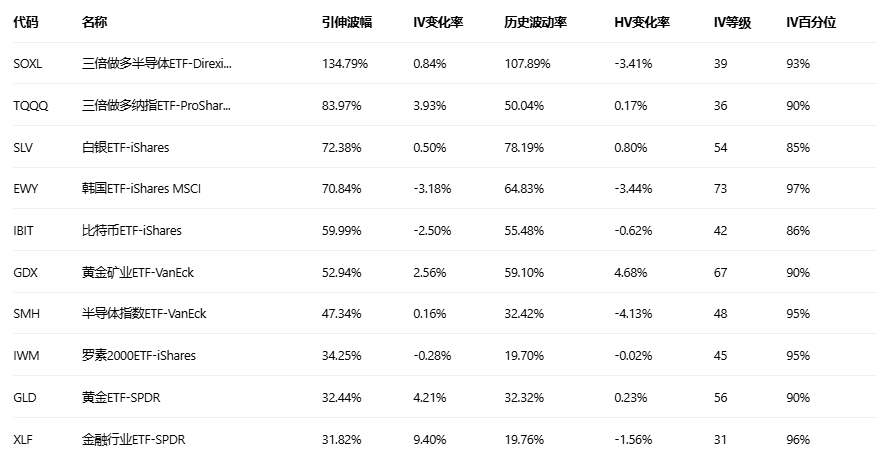This screenshot has height=460, width=881.
Task: Click the 代码 column header
Action: tap(25, 22)
